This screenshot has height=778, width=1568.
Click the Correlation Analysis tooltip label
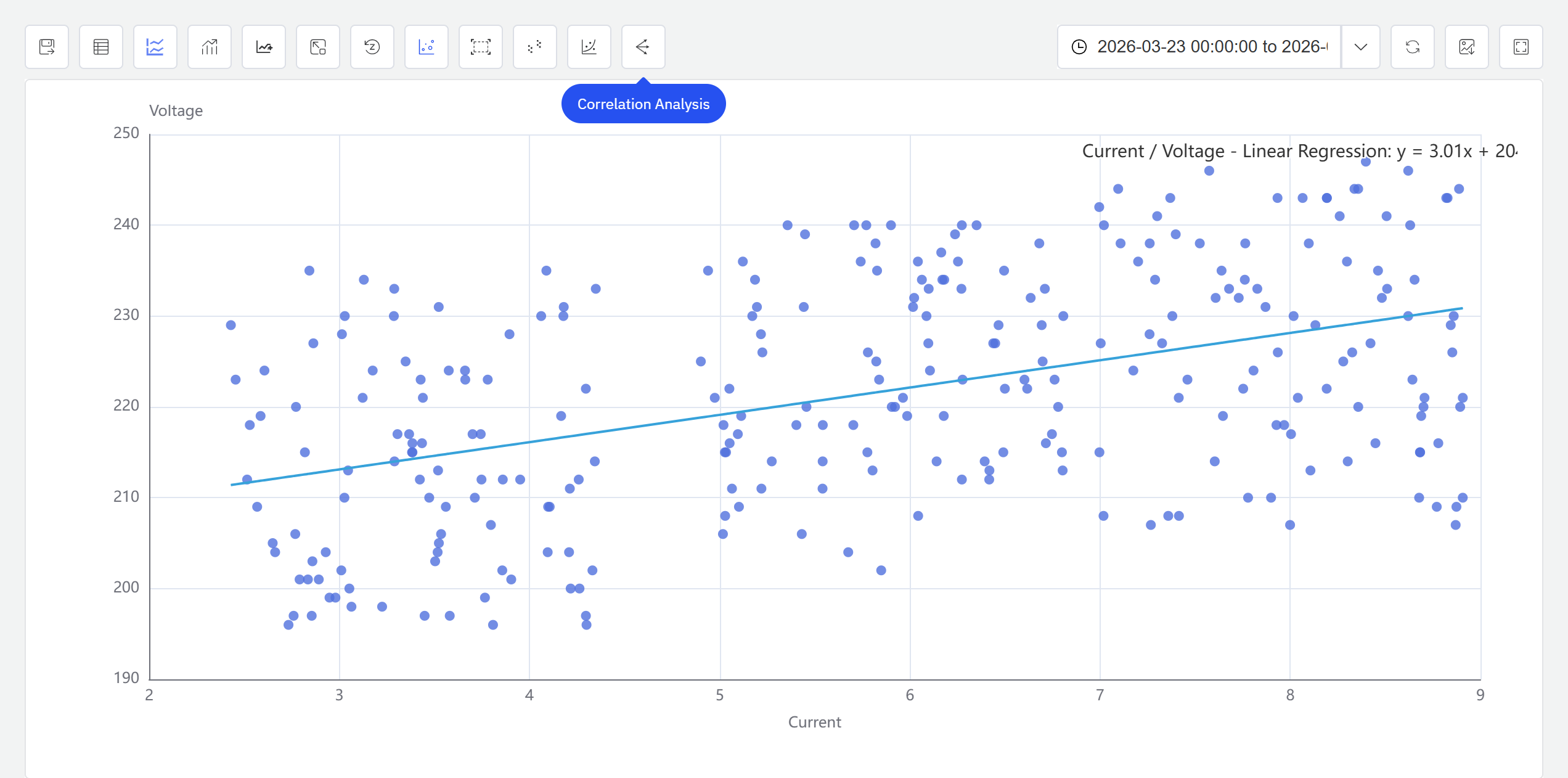[x=643, y=104]
